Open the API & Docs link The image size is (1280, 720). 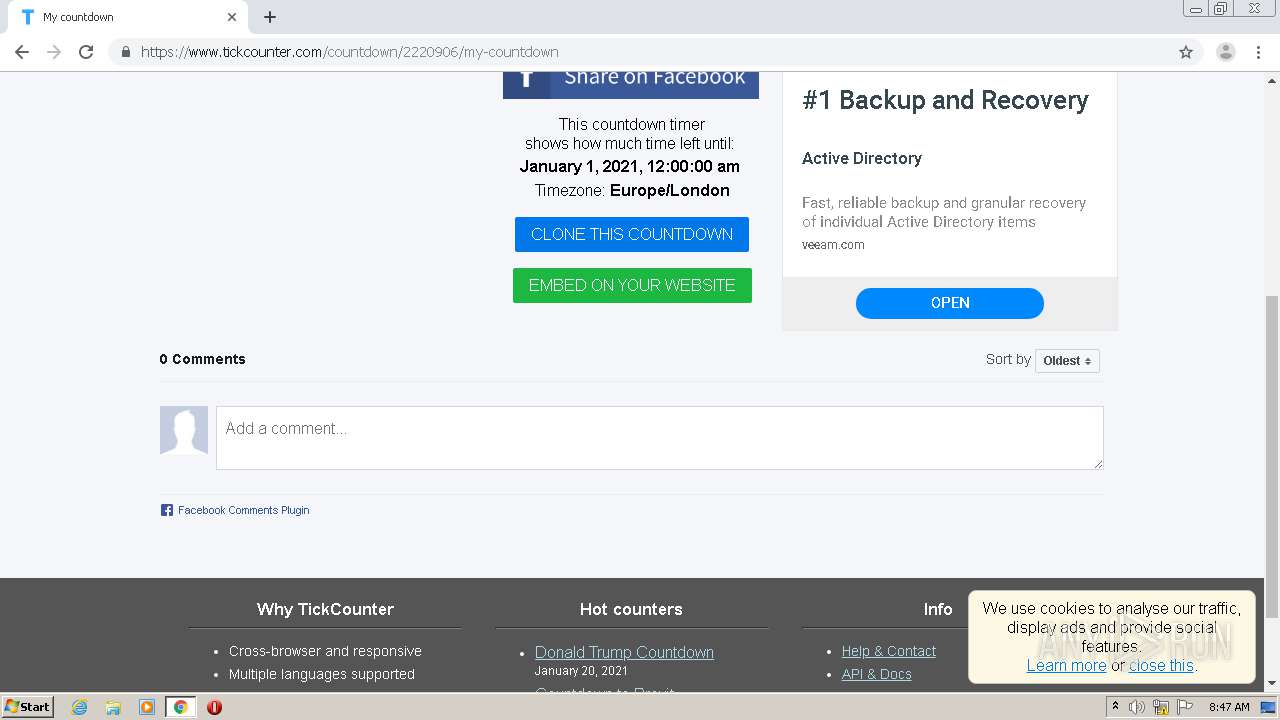pos(877,674)
